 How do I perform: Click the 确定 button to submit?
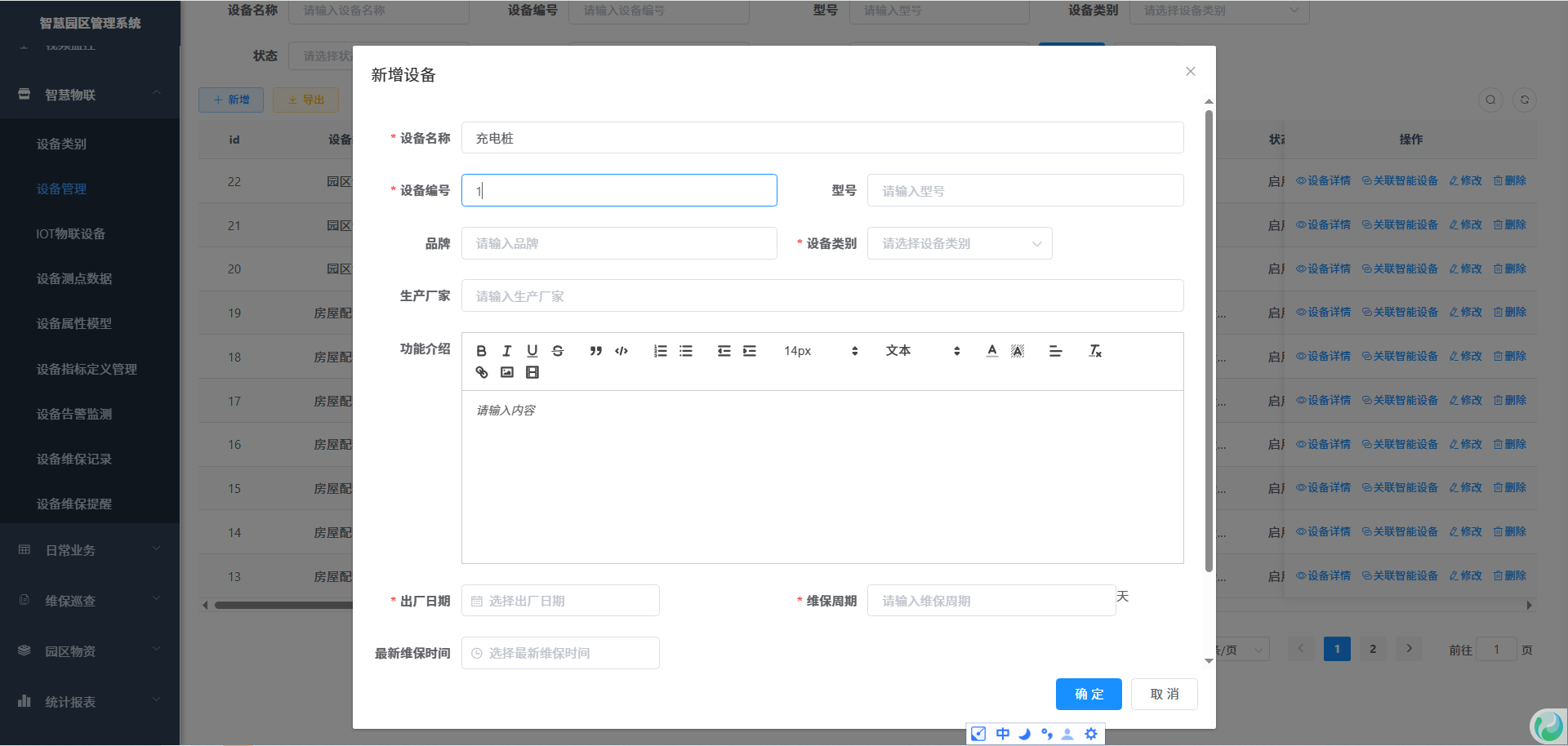1088,694
